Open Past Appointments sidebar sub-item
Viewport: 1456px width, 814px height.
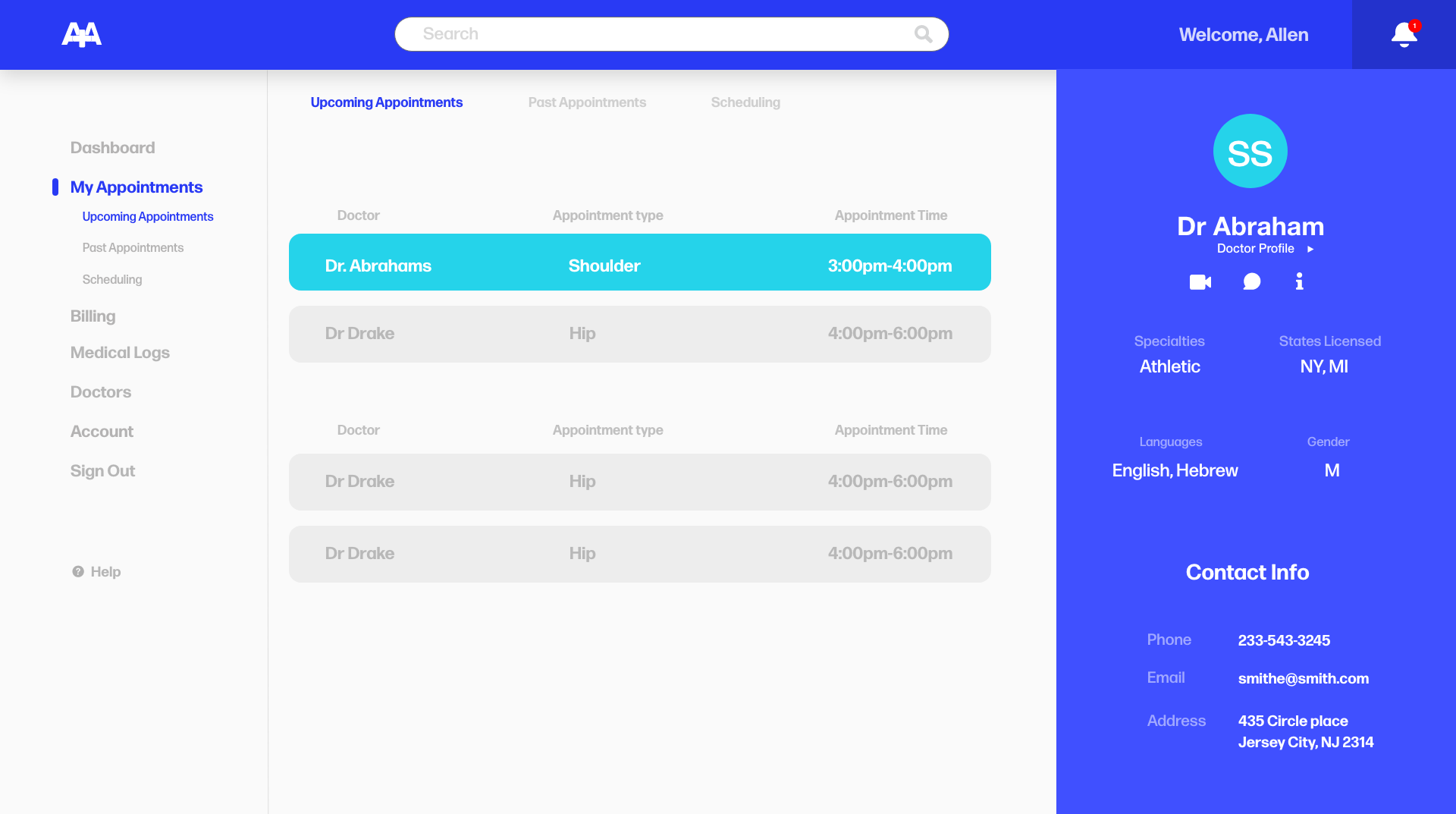(x=133, y=248)
